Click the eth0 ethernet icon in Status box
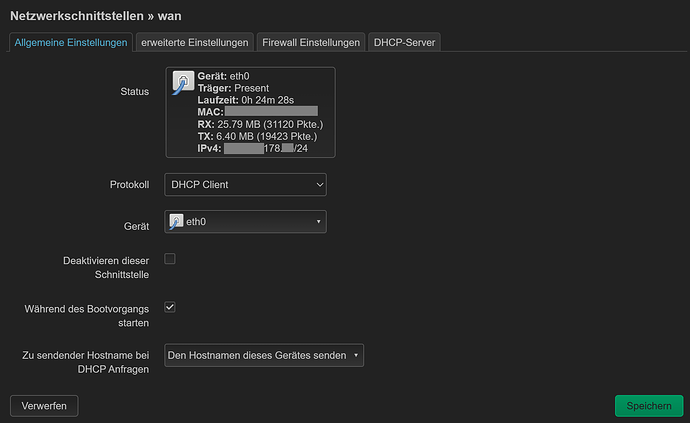This screenshot has width=690, height=423. coord(182,84)
